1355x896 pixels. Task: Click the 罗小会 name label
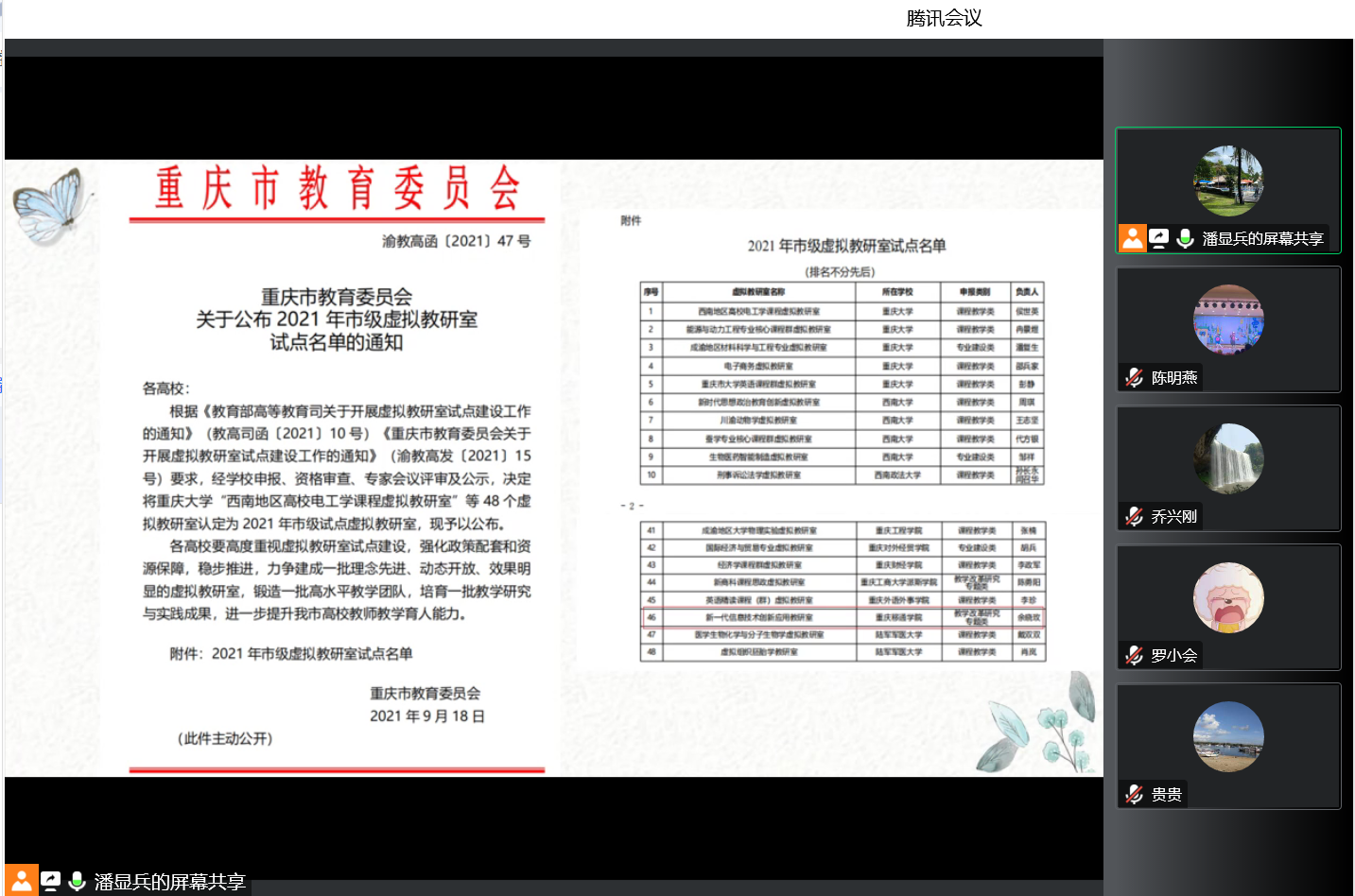(x=1173, y=655)
